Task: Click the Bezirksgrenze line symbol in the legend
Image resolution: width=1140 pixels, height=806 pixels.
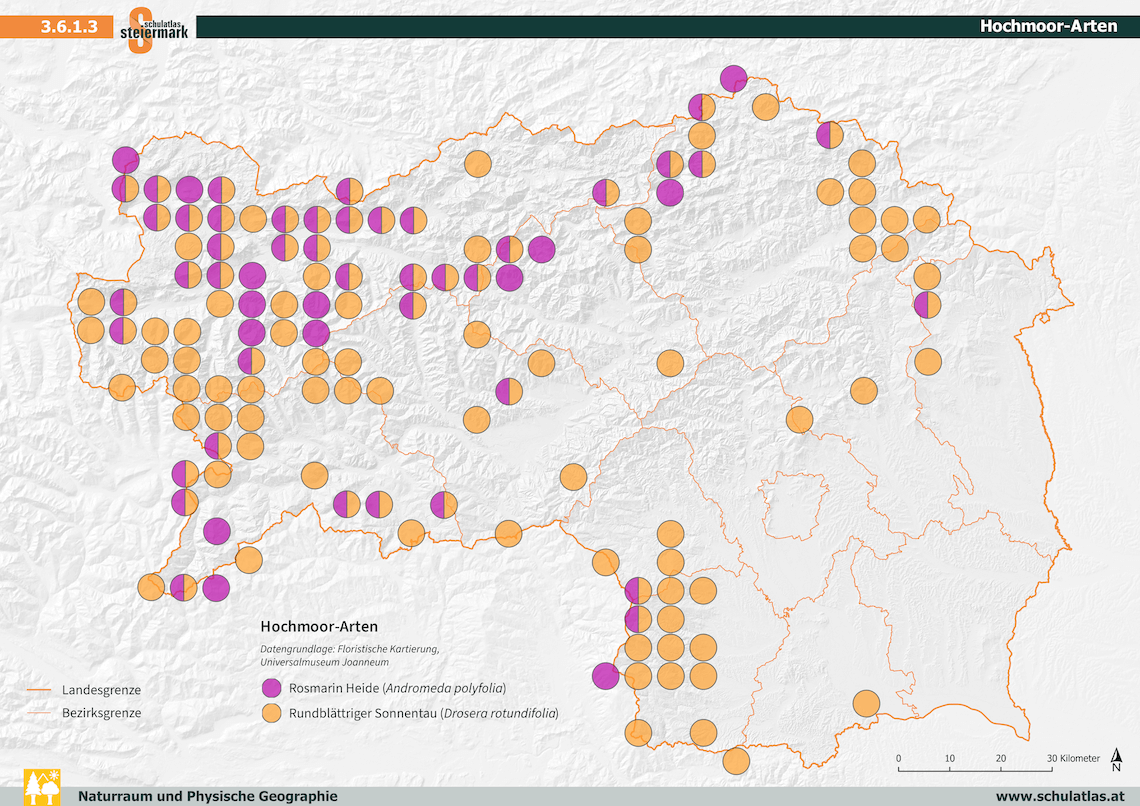Action: pyautogui.click(x=38, y=713)
